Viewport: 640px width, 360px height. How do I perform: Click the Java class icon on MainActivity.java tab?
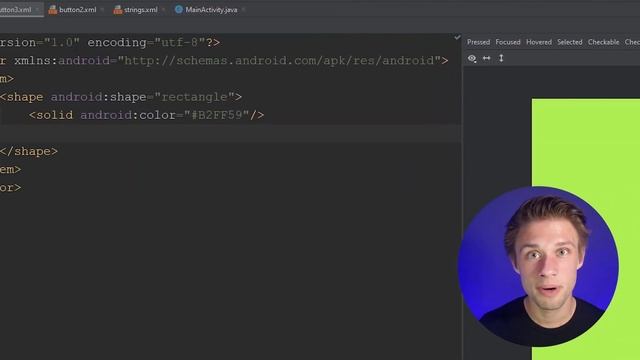coord(178,9)
